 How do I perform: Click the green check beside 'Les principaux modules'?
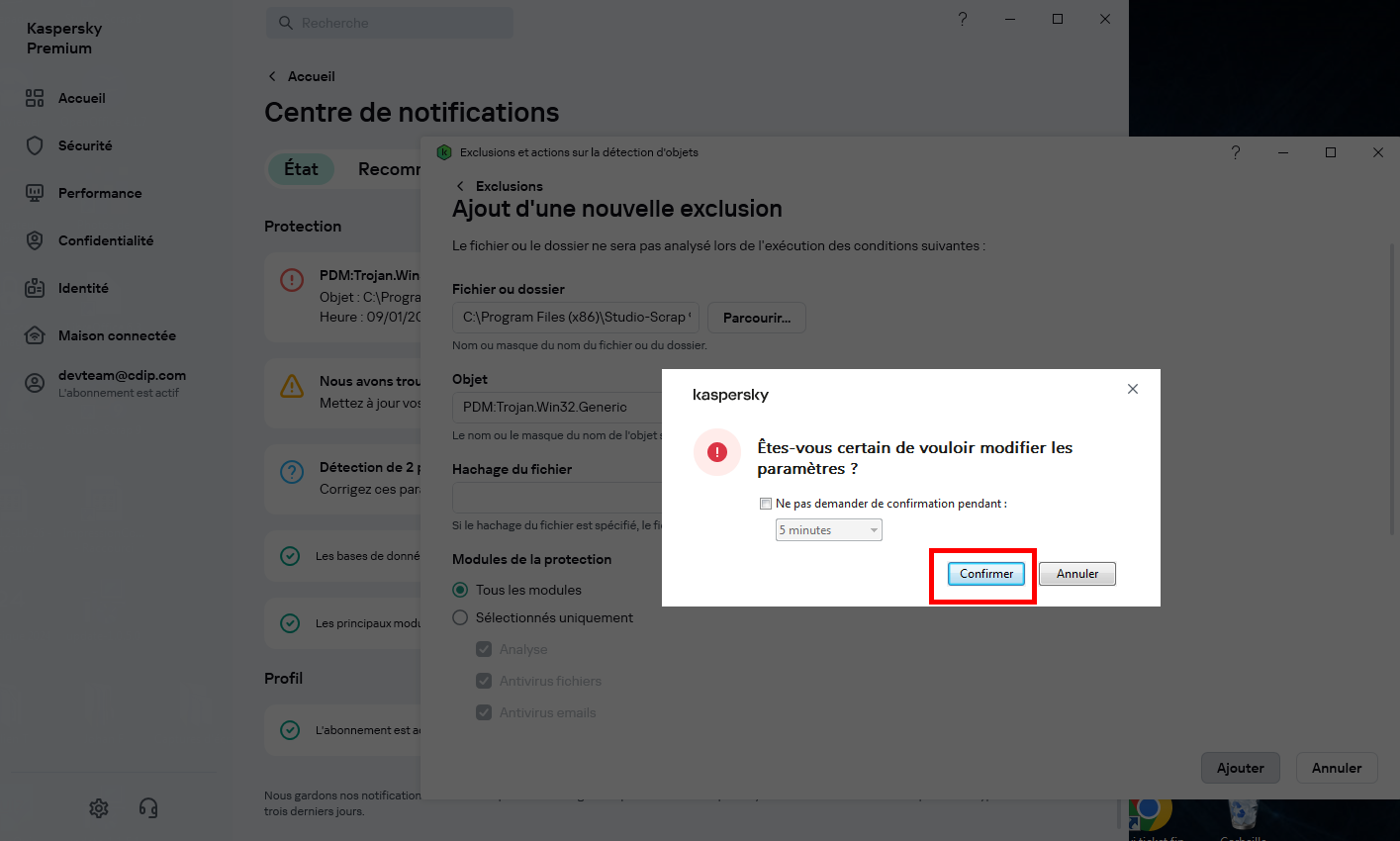tap(290, 623)
